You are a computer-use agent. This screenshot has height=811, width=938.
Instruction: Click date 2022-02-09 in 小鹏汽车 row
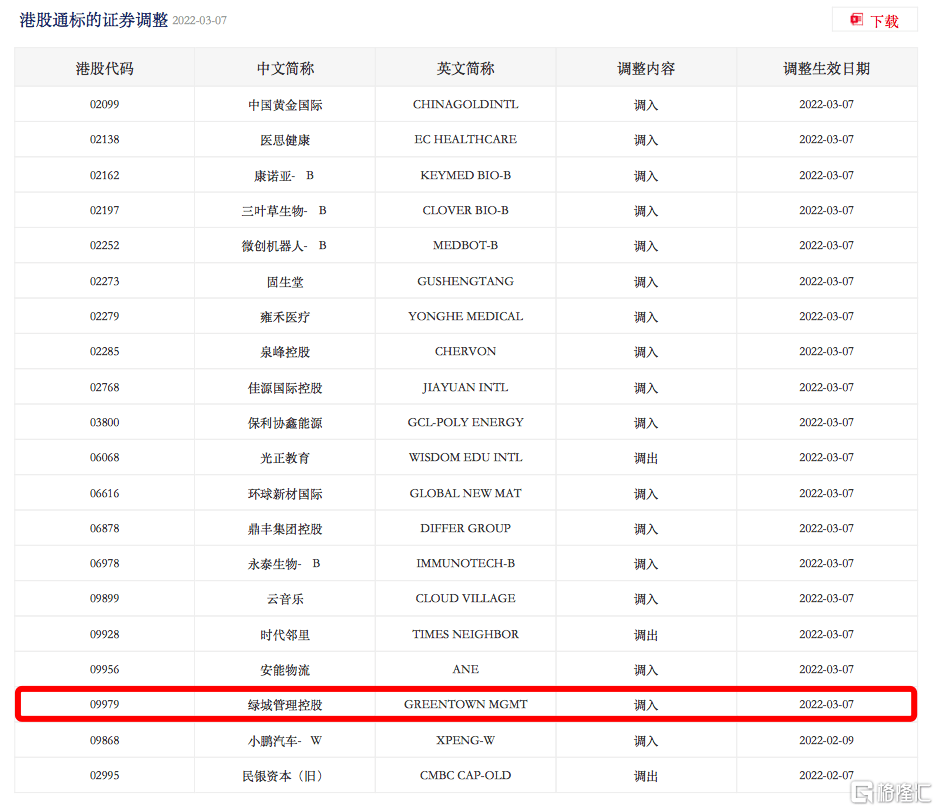click(x=826, y=741)
